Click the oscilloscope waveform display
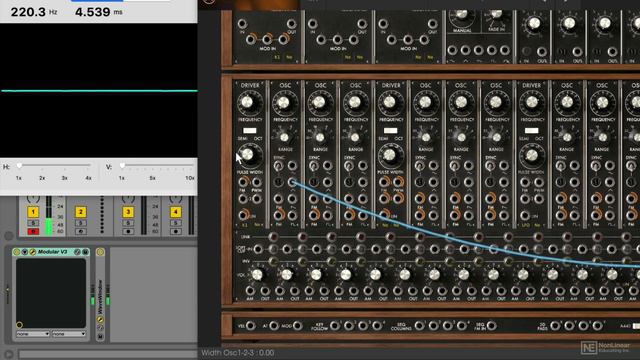Screen dimensions: 640x360 98,90
